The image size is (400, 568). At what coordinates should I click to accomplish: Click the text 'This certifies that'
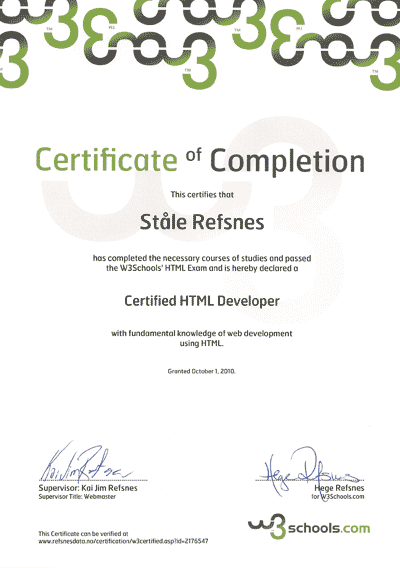click(202, 195)
